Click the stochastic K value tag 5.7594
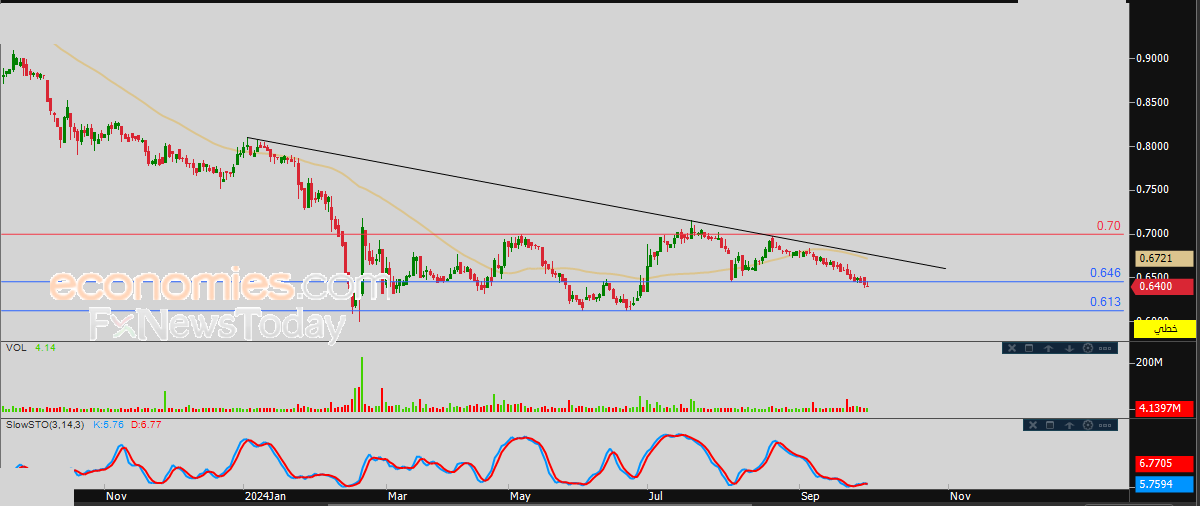Viewport: 1200px width, 506px height. (1164, 484)
